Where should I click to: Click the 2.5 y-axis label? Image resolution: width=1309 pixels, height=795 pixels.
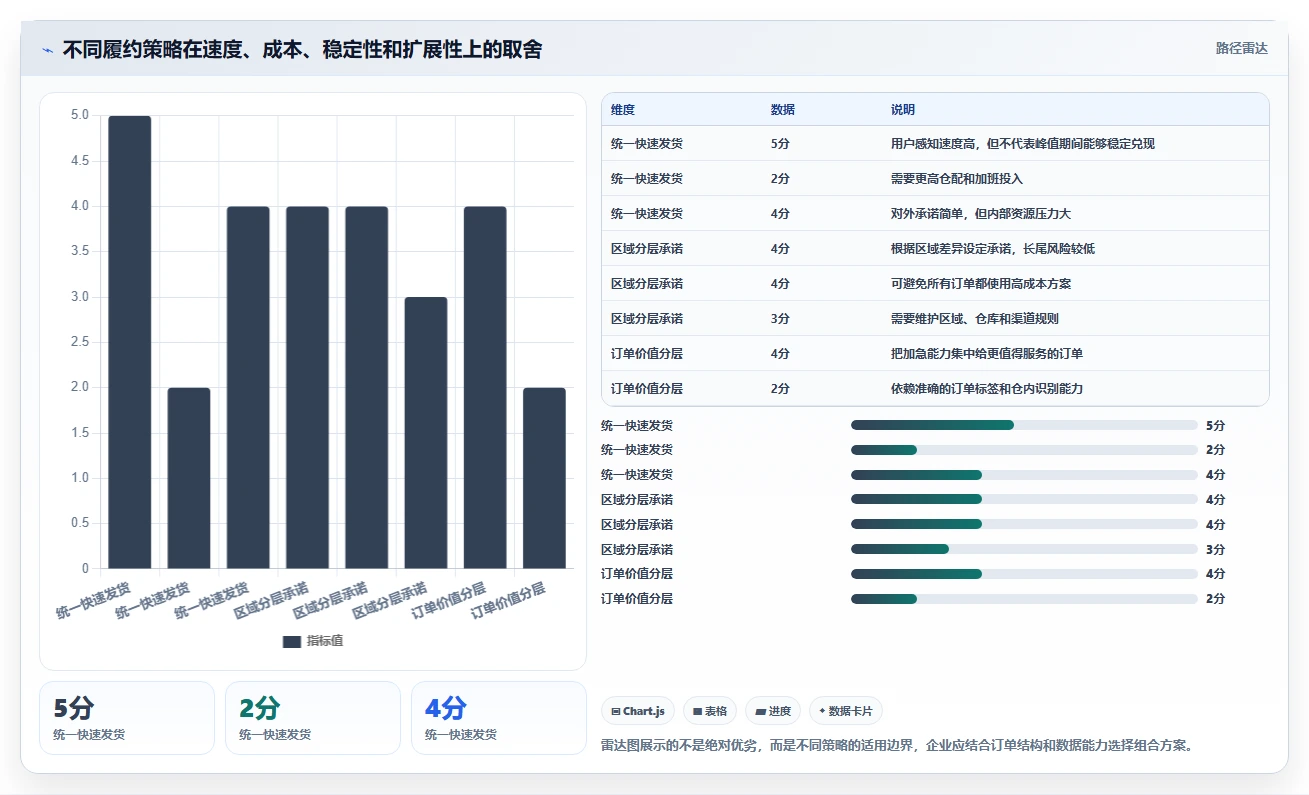tap(79, 342)
